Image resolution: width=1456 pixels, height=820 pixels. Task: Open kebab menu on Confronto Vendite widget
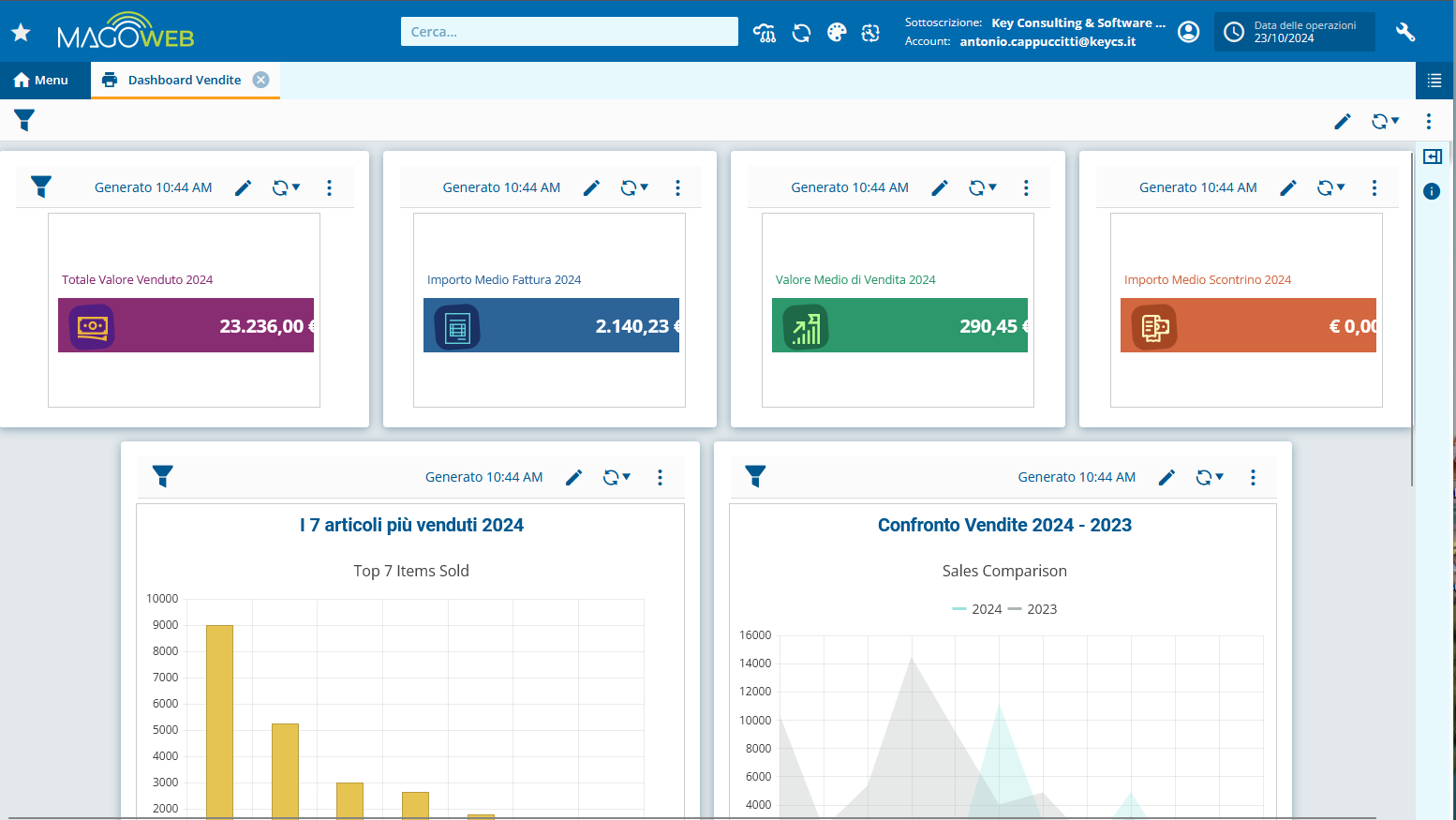click(1253, 478)
